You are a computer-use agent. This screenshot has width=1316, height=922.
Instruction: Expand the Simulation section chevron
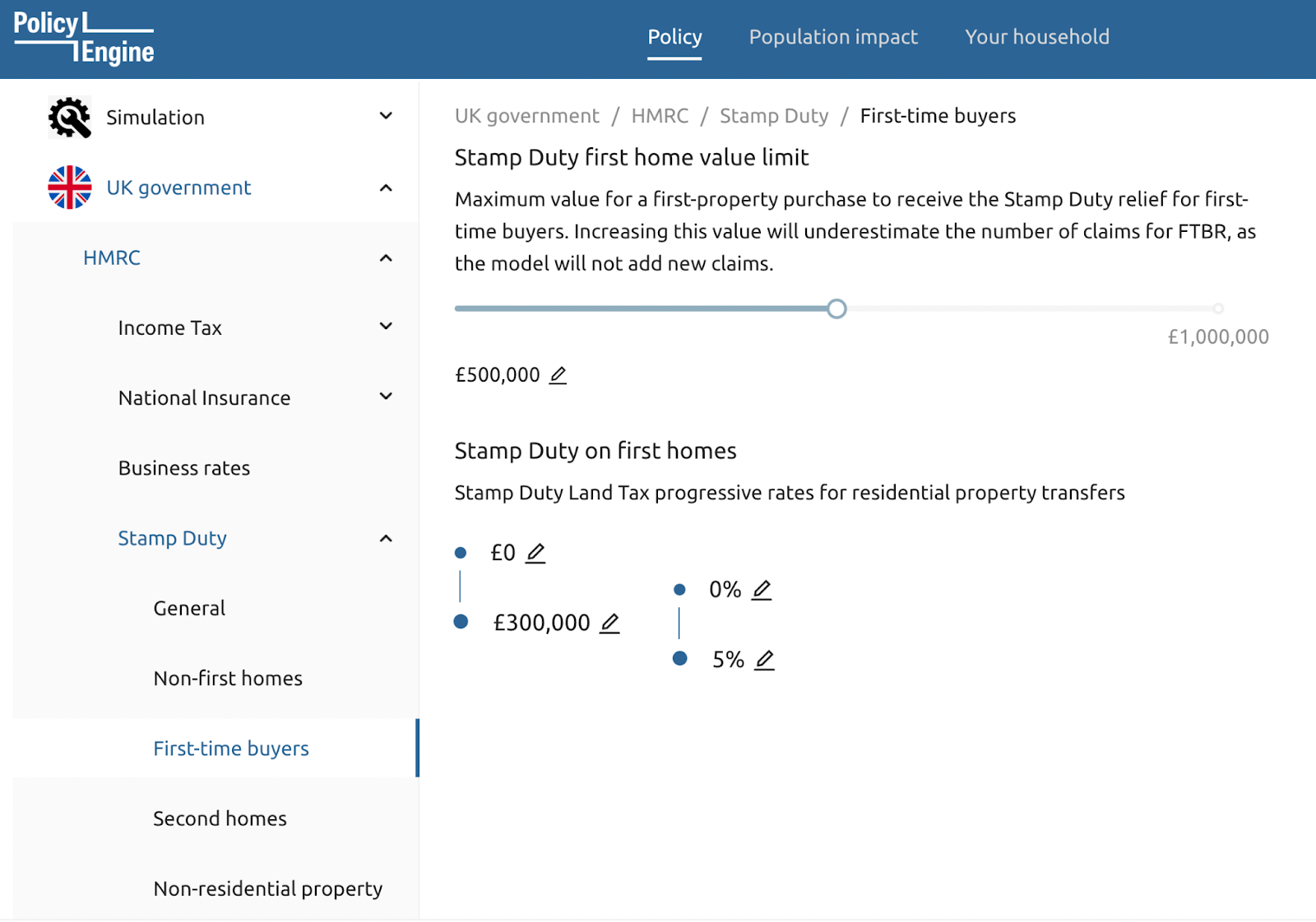(x=386, y=116)
